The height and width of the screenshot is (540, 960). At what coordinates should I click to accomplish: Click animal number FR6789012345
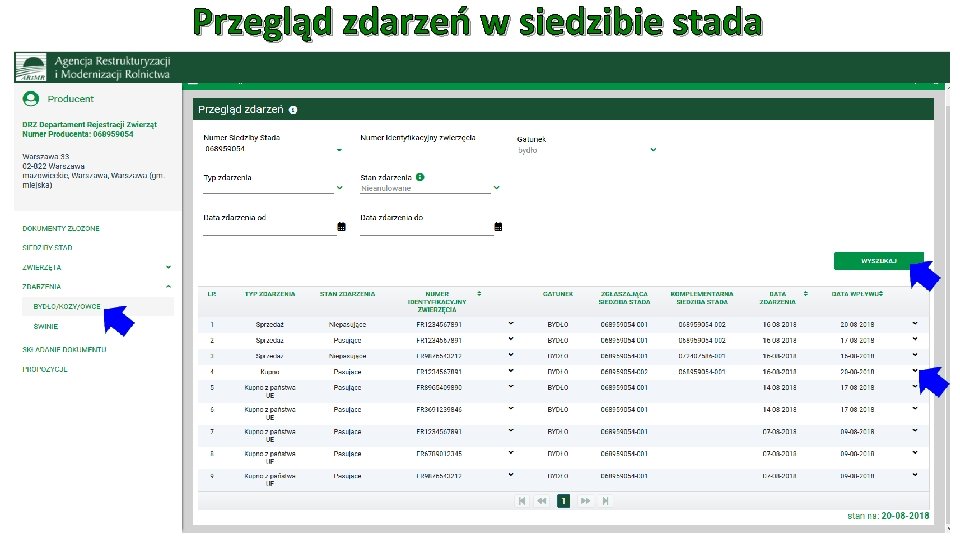pyautogui.click(x=439, y=454)
